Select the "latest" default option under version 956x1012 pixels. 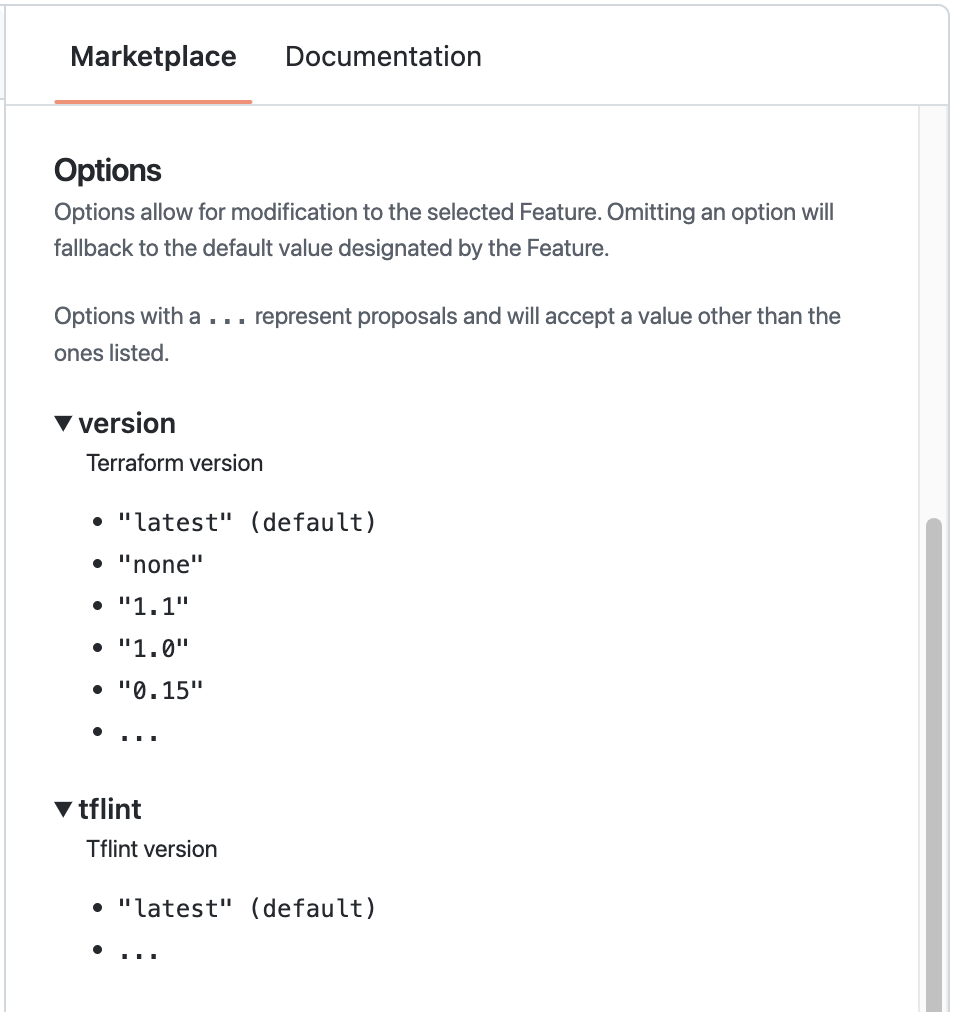pyautogui.click(x=247, y=521)
